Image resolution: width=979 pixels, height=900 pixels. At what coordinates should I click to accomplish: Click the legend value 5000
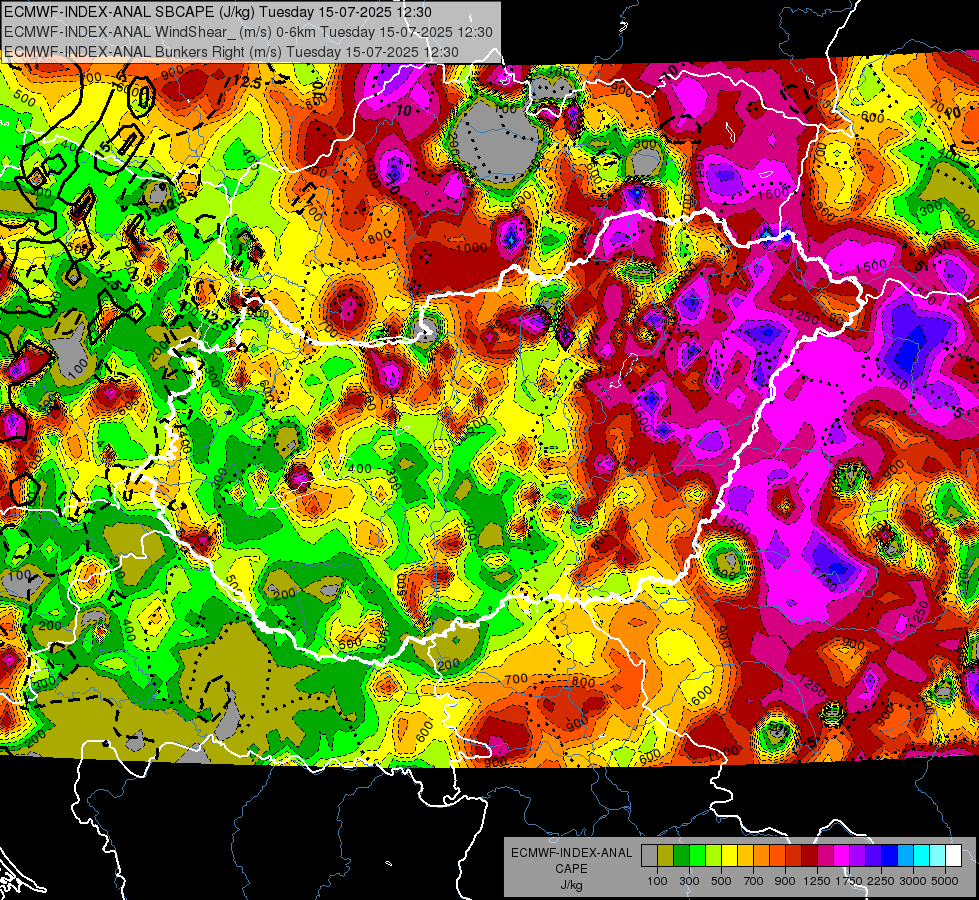945,881
